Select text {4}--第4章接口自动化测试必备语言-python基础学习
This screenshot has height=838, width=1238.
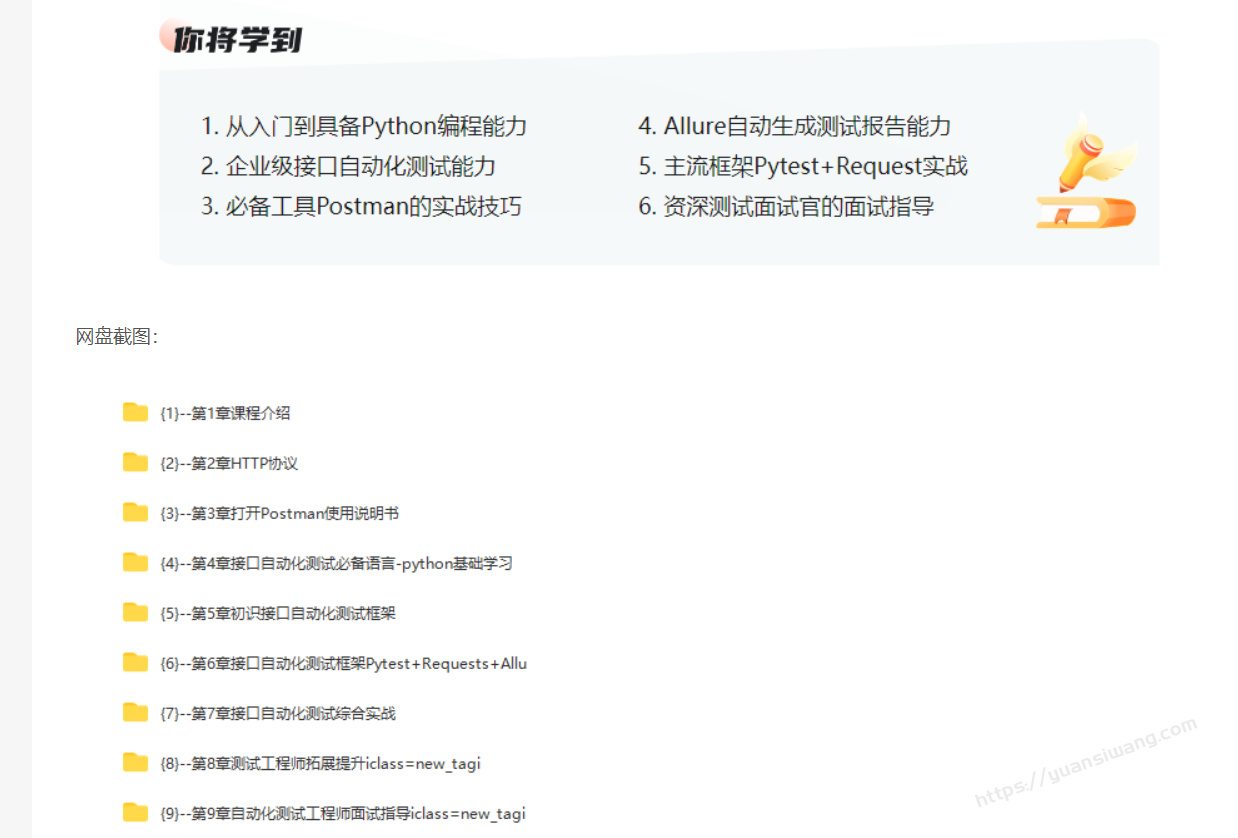tap(336, 563)
